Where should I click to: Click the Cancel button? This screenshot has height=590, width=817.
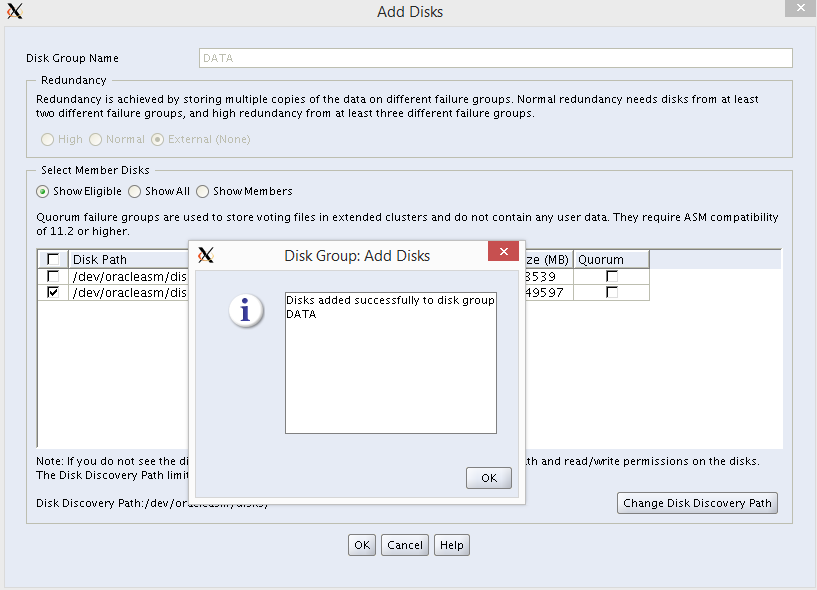pyautogui.click(x=404, y=545)
